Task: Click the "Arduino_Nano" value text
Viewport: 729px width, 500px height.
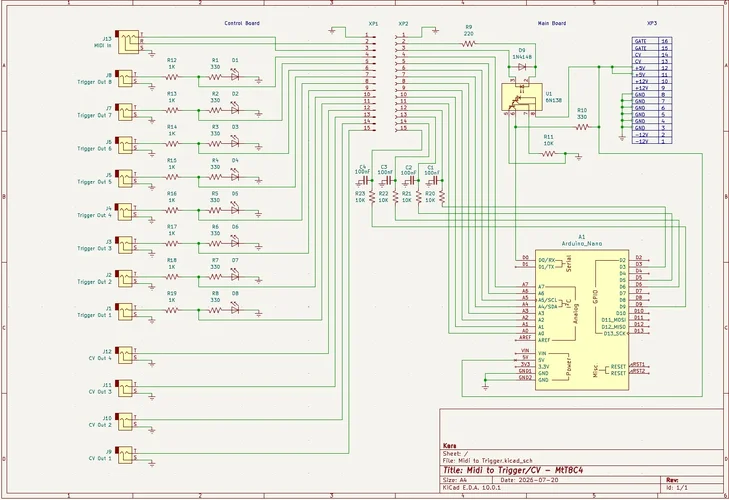Action: click(x=582, y=244)
